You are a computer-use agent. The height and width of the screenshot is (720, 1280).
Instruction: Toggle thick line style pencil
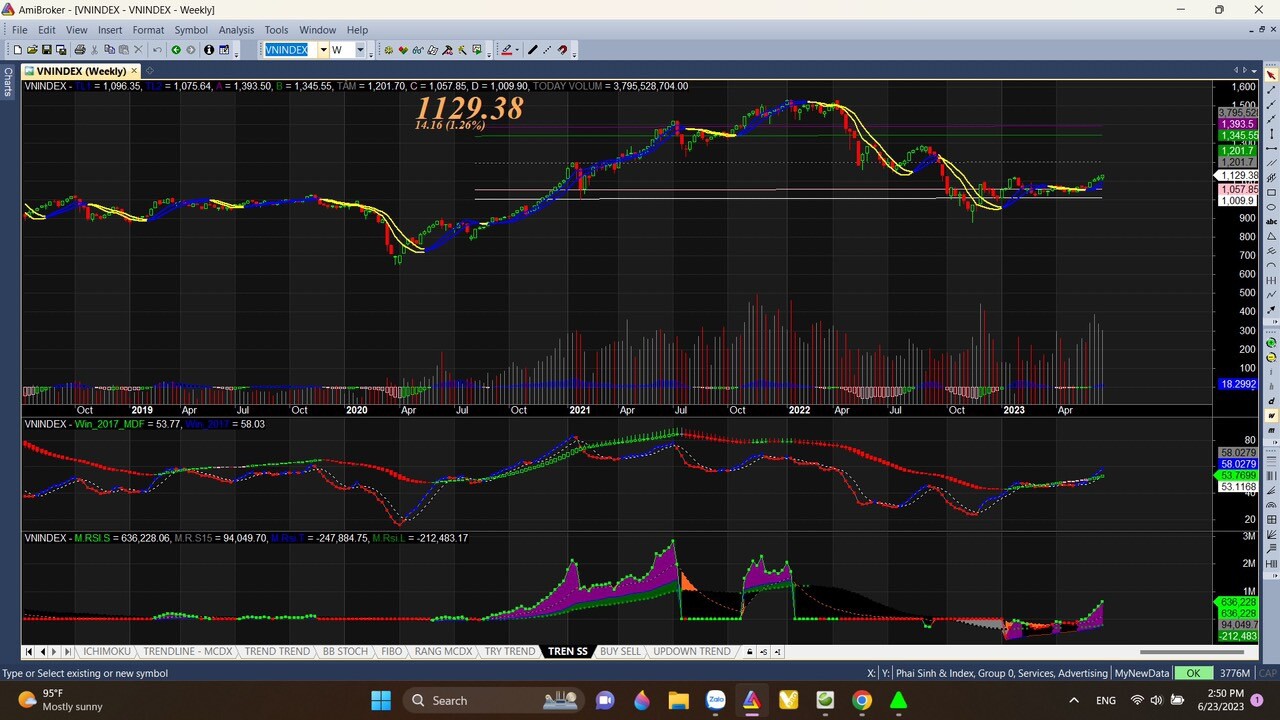532,50
